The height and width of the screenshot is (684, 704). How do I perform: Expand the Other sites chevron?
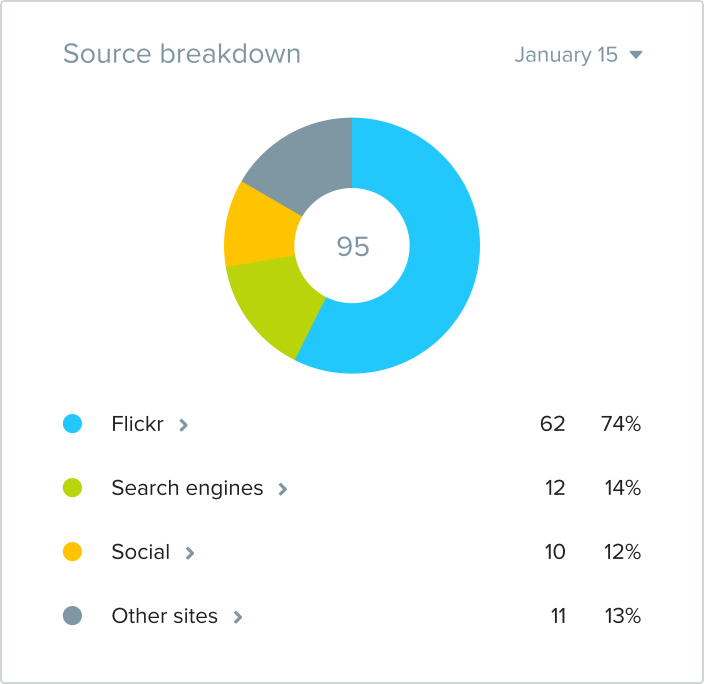(238, 617)
